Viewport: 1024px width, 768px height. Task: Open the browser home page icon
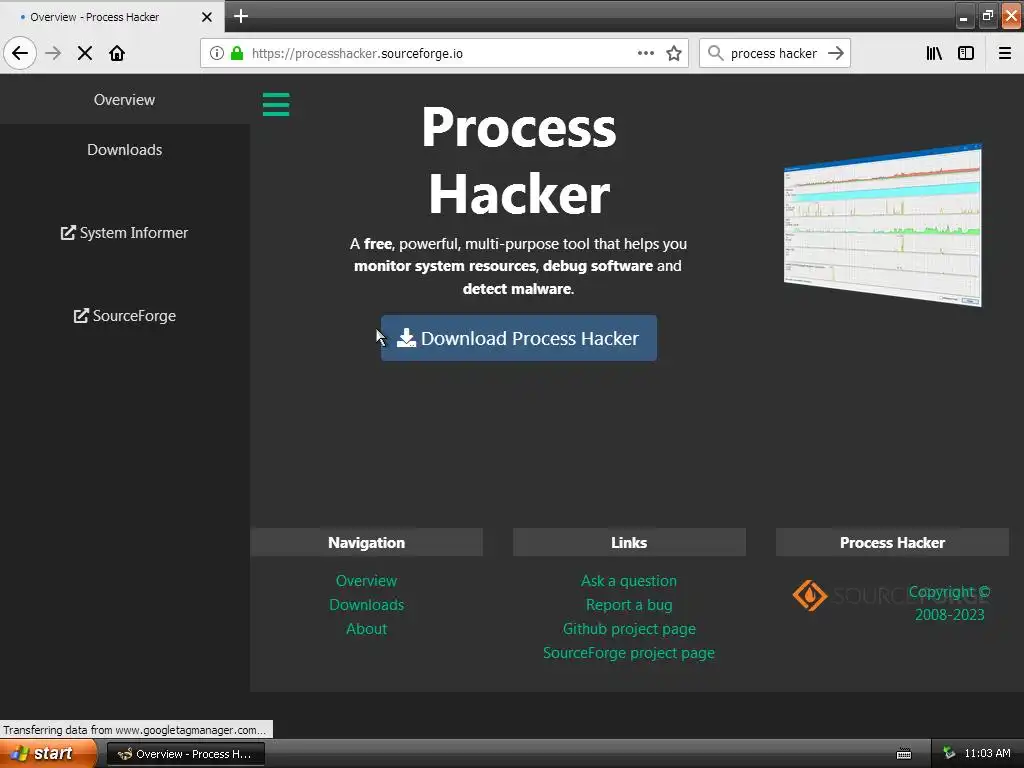pos(117,53)
